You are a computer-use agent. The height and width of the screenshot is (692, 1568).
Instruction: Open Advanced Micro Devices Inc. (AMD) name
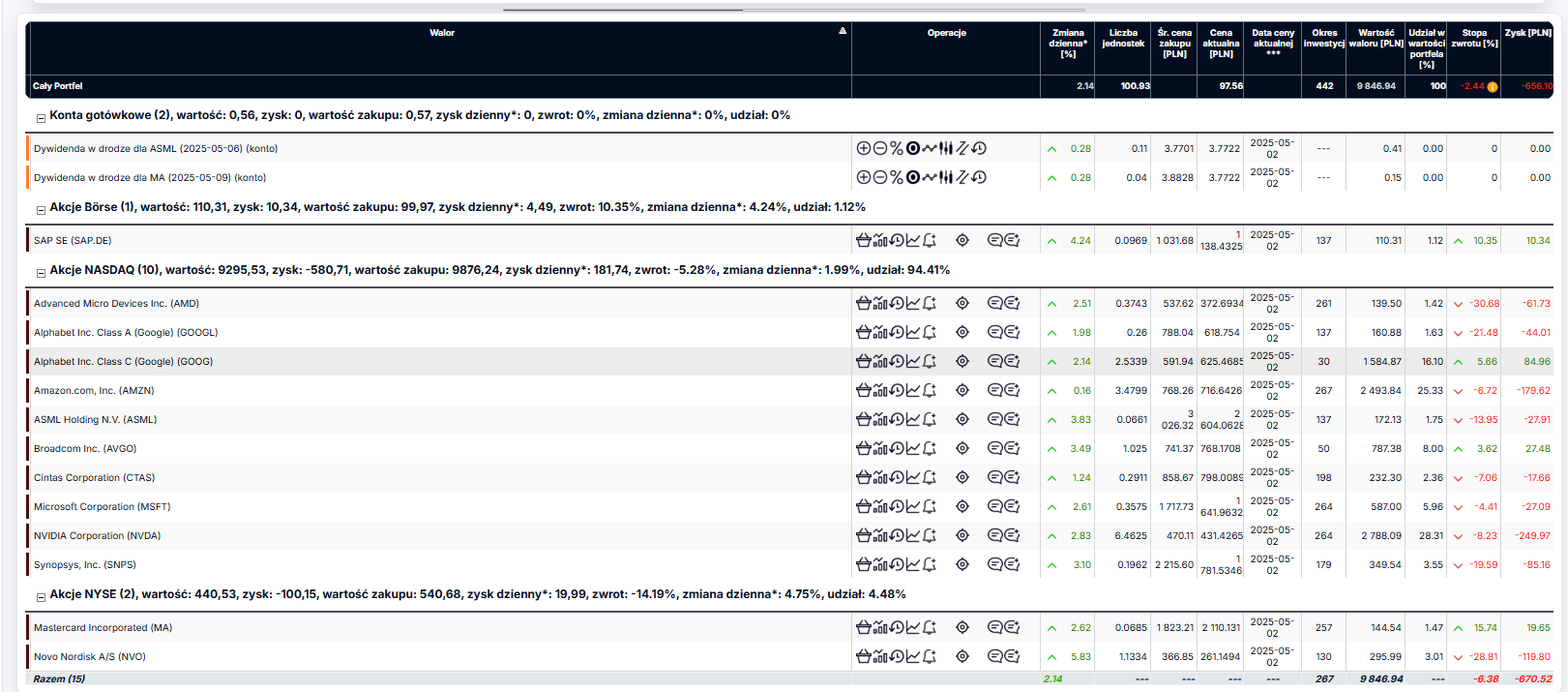pyautogui.click(x=116, y=303)
